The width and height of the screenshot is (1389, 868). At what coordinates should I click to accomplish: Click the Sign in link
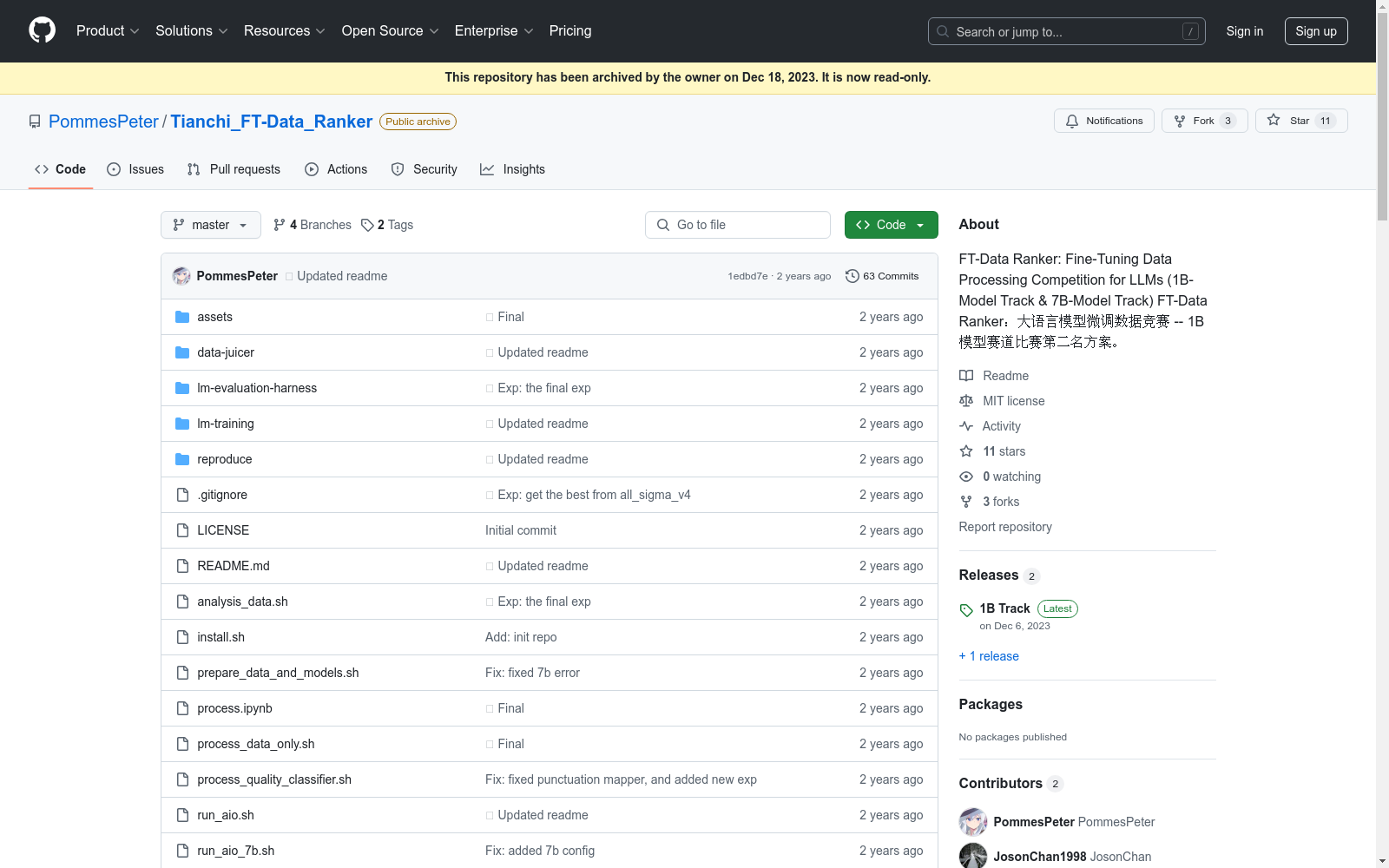point(1245,31)
